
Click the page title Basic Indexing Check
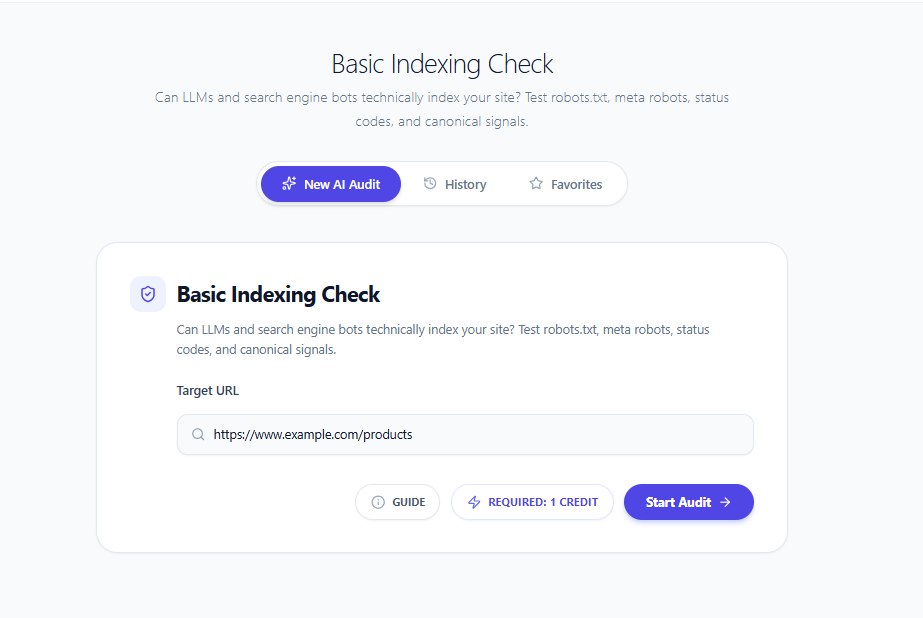click(442, 64)
